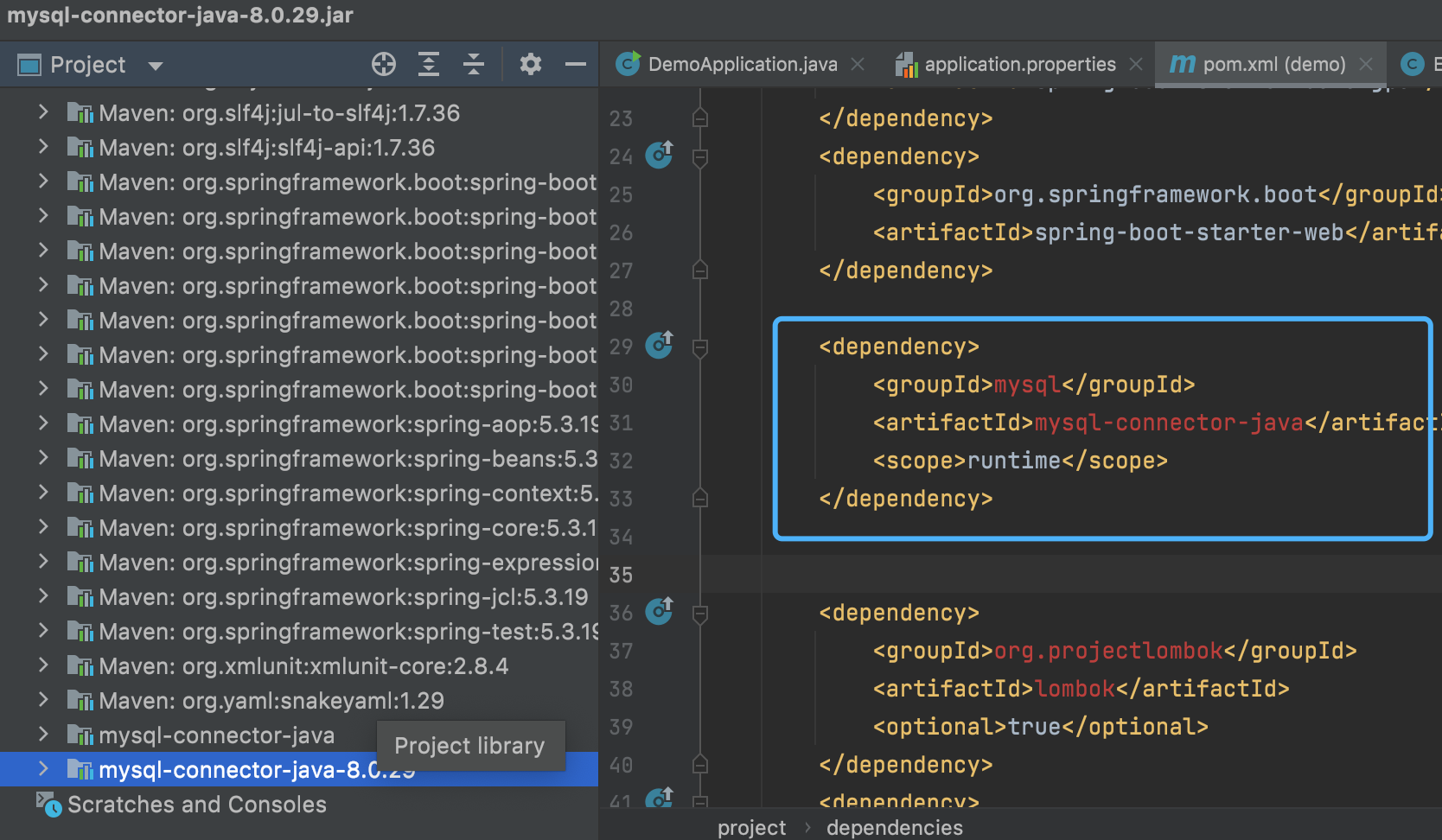Select Maven: org.springframework:spring-expression library row
The width and height of the screenshot is (1442, 840).
point(299,562)
